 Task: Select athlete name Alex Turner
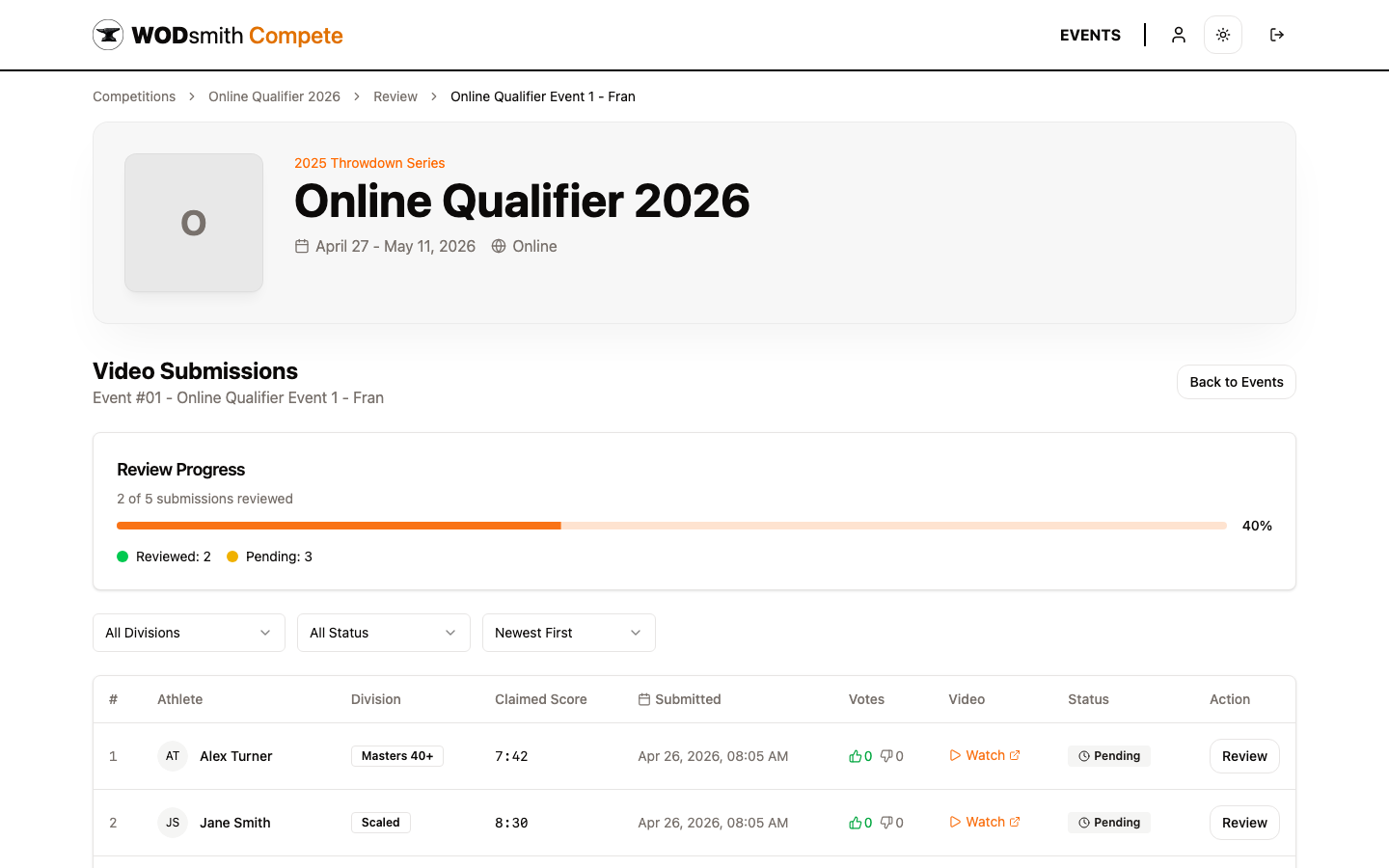pos(236,756)
